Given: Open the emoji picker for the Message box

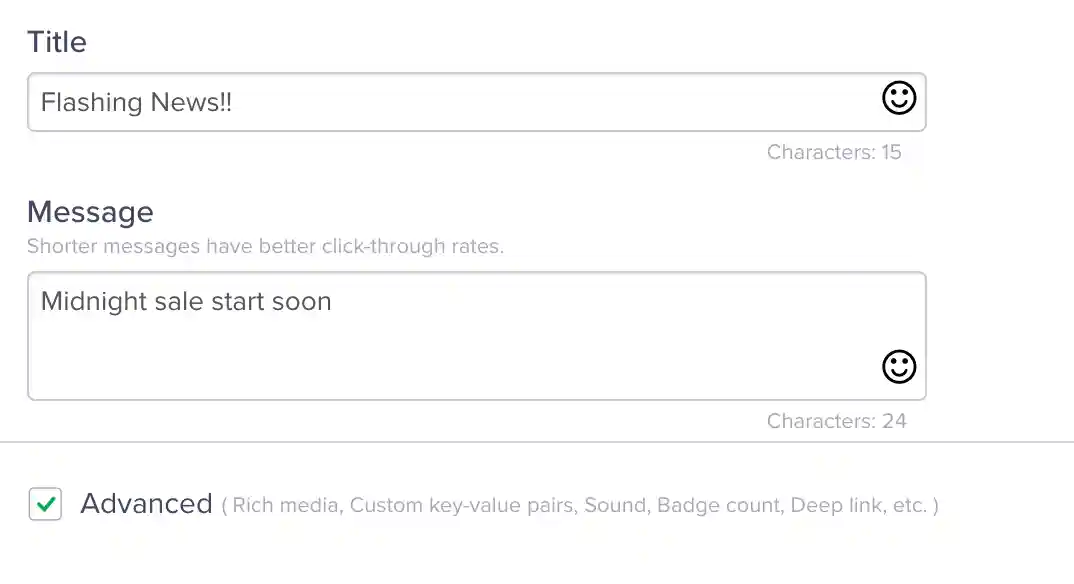Looking at the screenshot, I should [x=899, y=366].
